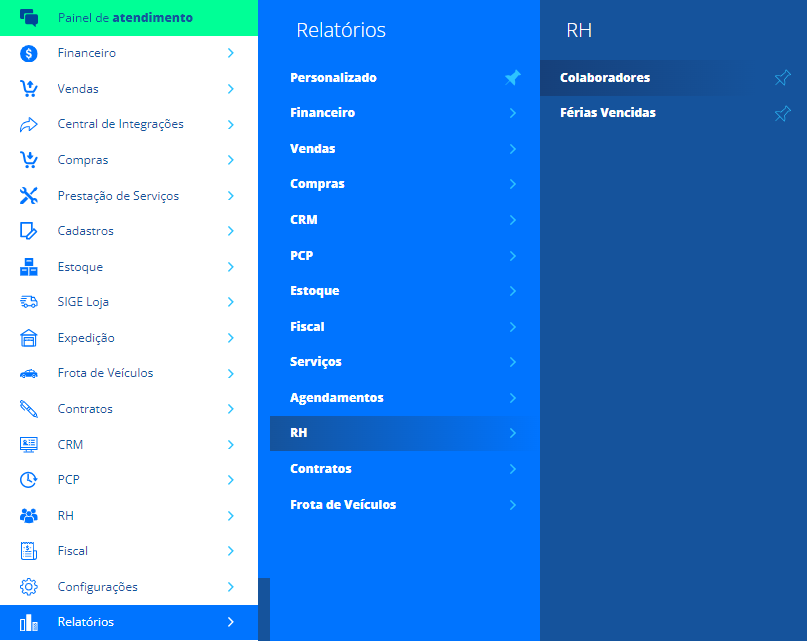Click the Prestação de Serviços tools icon

click(x=29, y=196)
